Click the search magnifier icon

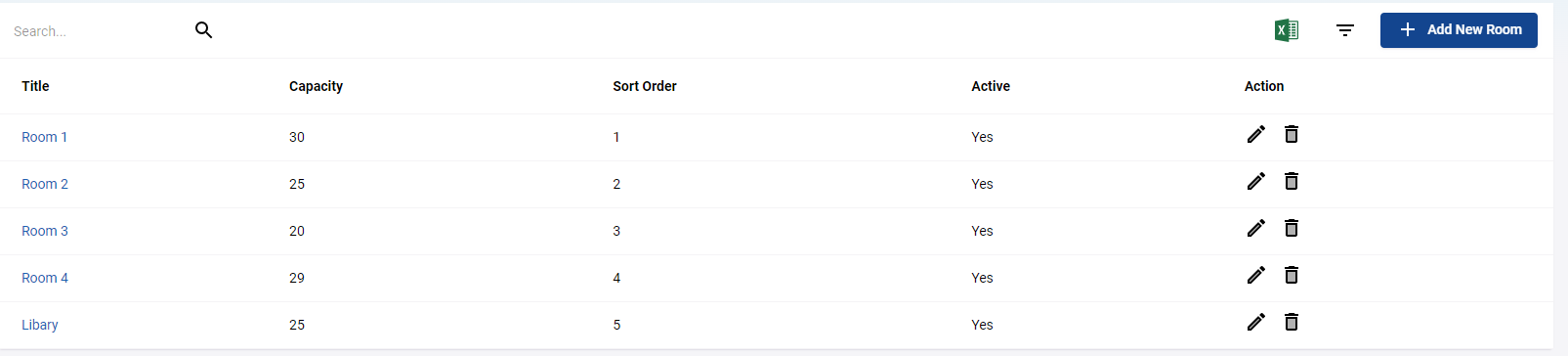click(x=203, y=30)
